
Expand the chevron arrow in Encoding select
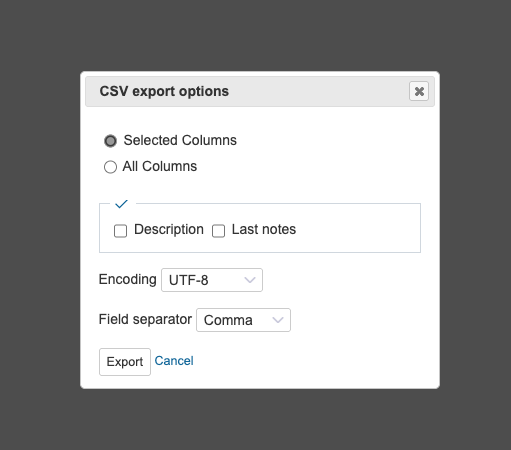pos(250,280)
